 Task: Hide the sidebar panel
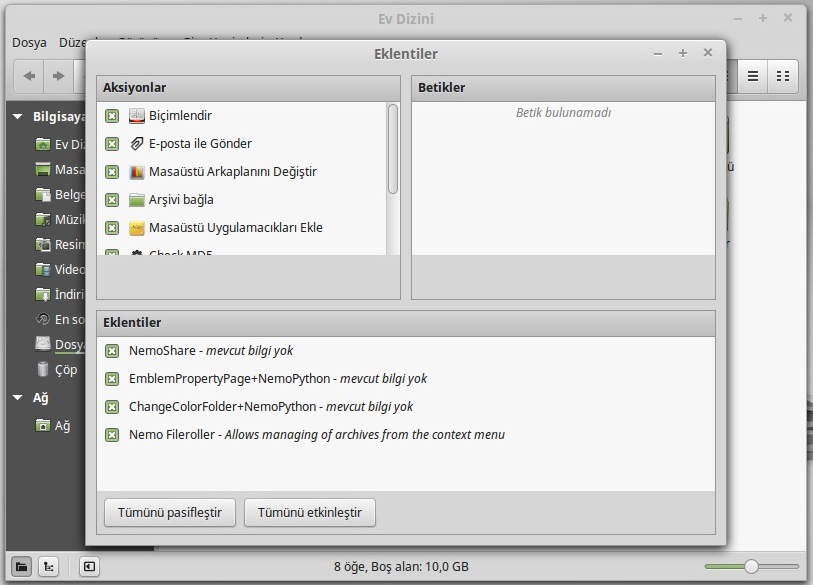(x=89, y=566)
